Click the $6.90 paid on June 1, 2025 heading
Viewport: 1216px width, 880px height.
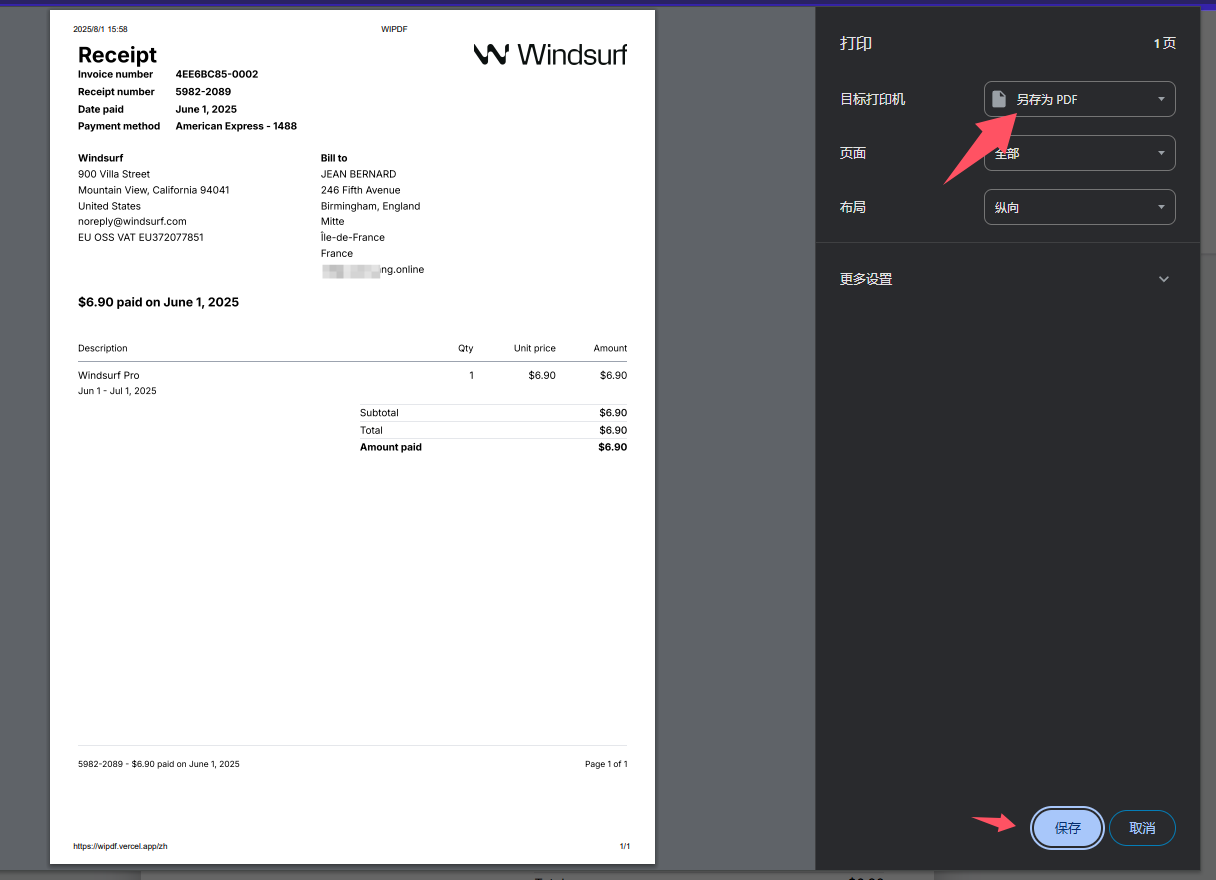158,302
